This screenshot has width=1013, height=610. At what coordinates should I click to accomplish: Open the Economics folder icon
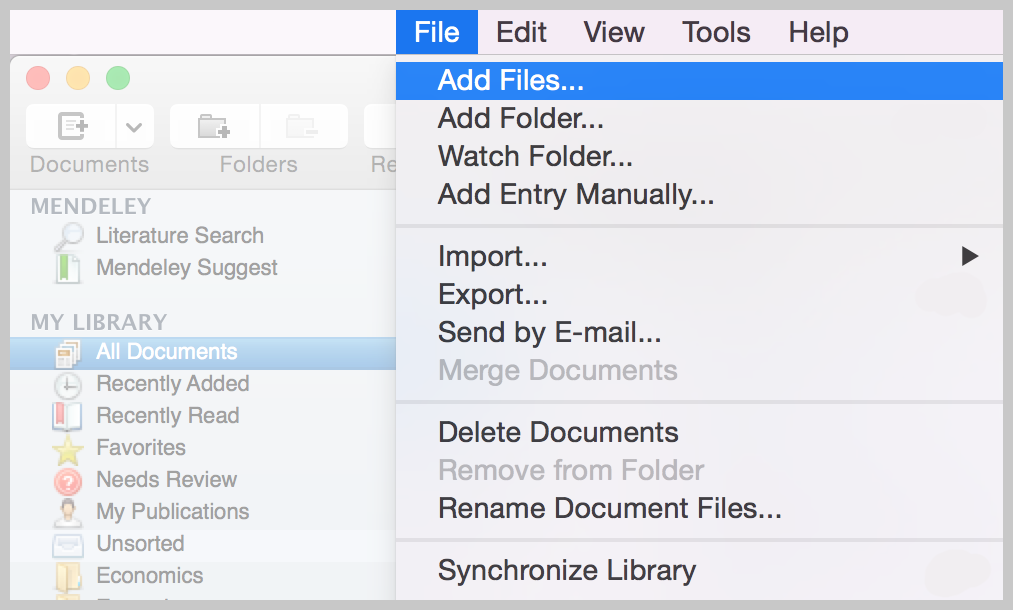pyautogui.click(x=68, y=576)
